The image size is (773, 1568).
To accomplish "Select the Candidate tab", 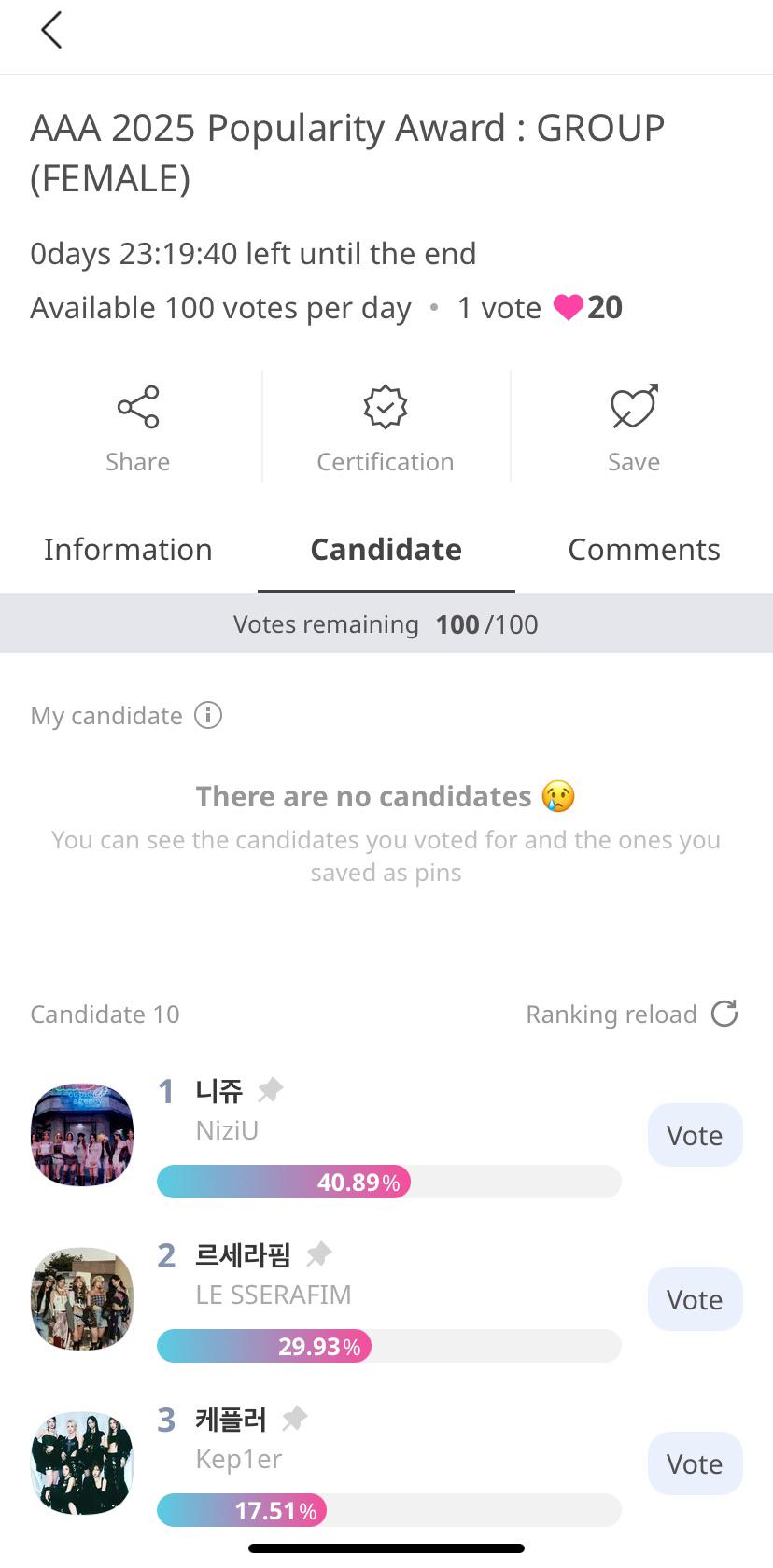I will 386,550.
